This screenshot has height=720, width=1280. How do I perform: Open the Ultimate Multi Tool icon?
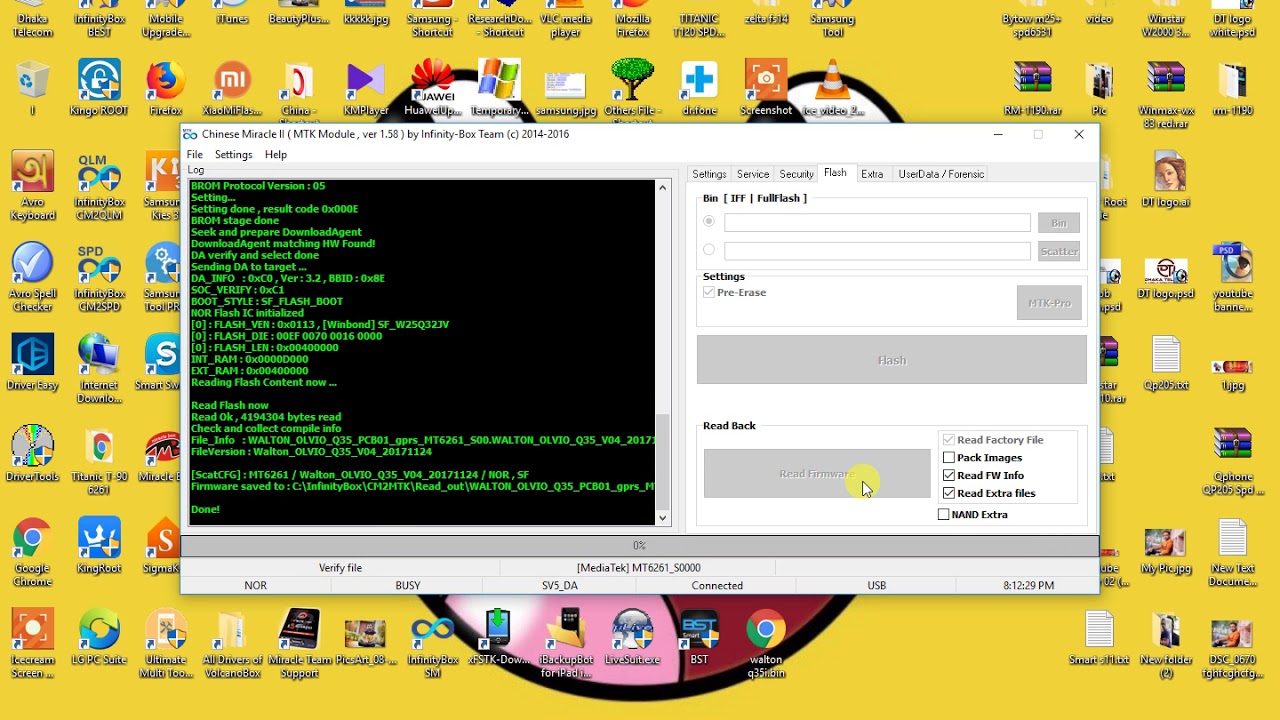166,644
